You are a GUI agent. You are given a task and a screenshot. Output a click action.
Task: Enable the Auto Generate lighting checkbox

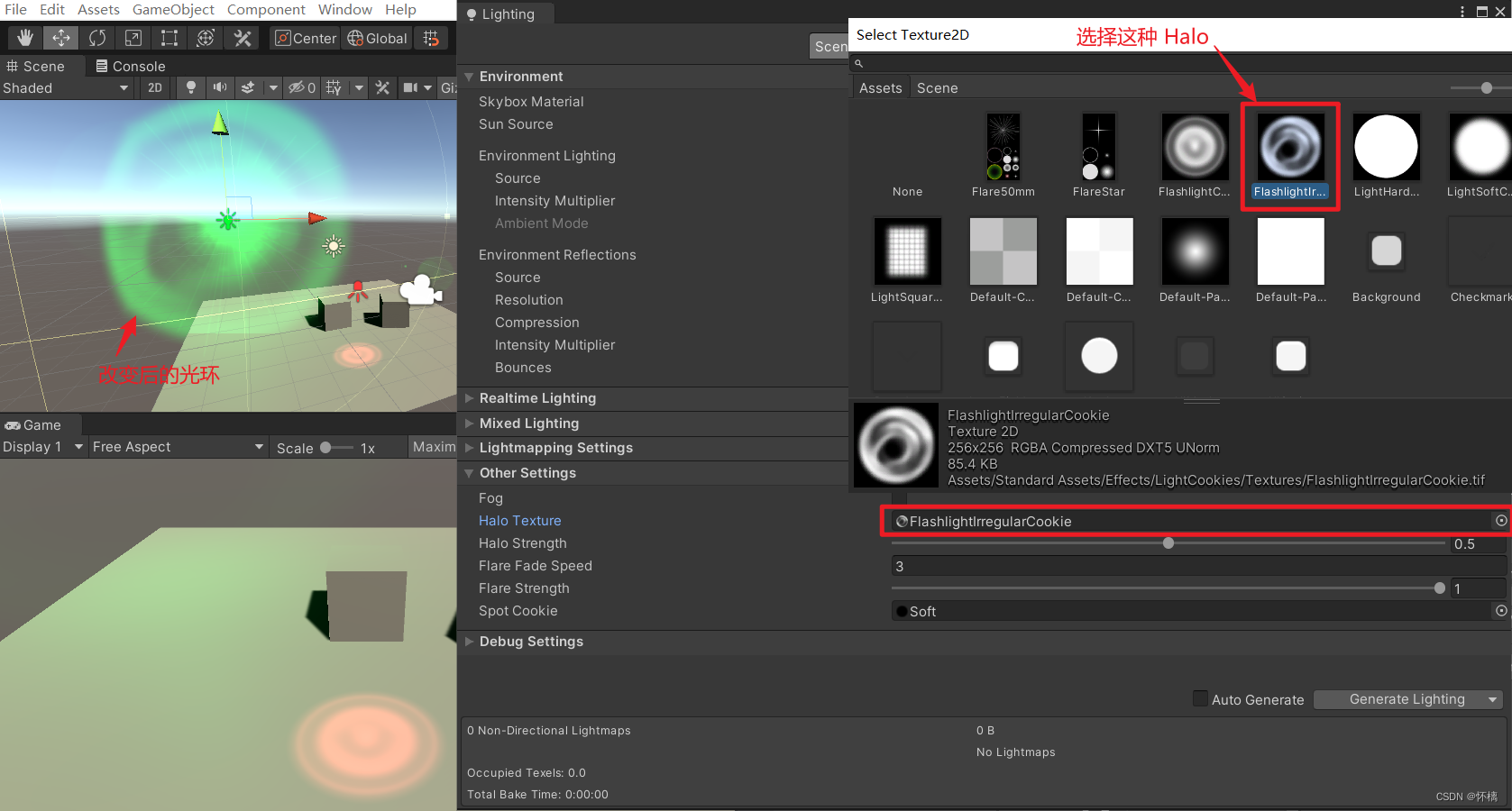click(1201, 698)
